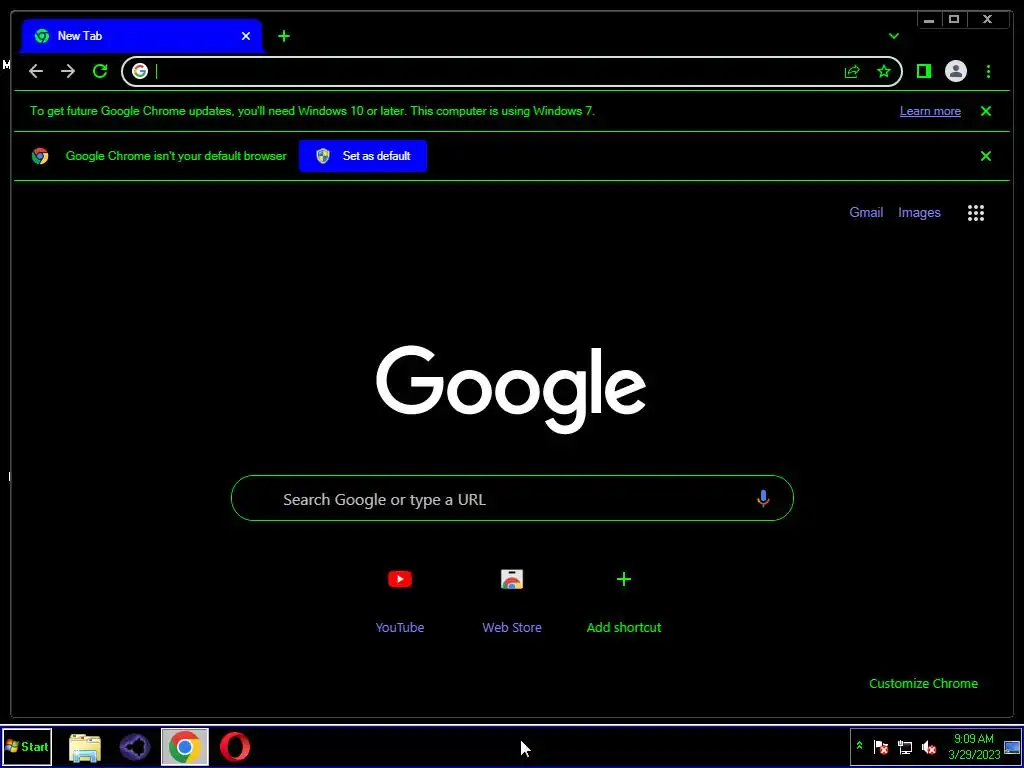Image resolution: width=1024 pixels, height=768 pixels.
Task: Click the Chrome taskbar icon
Action: (185, 747)
